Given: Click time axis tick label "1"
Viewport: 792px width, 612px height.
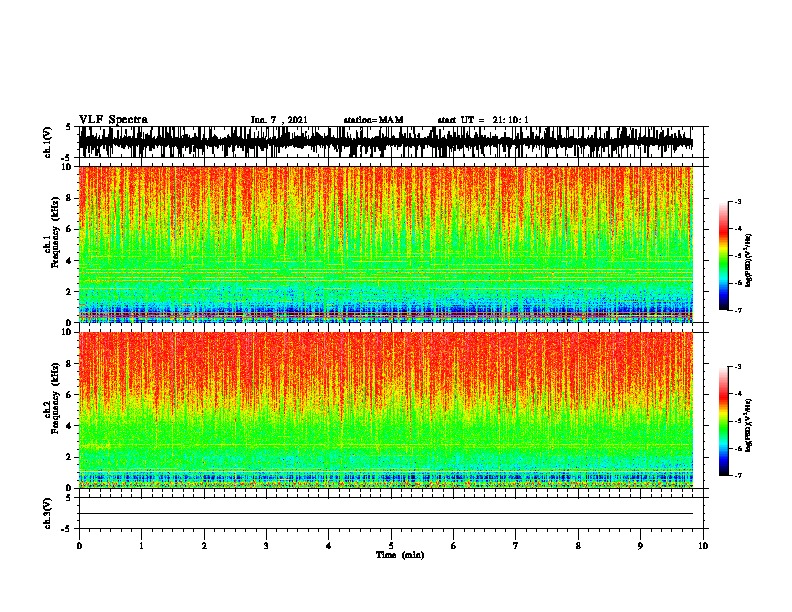Looking at the screenshot, I should [x=141, y=546].
